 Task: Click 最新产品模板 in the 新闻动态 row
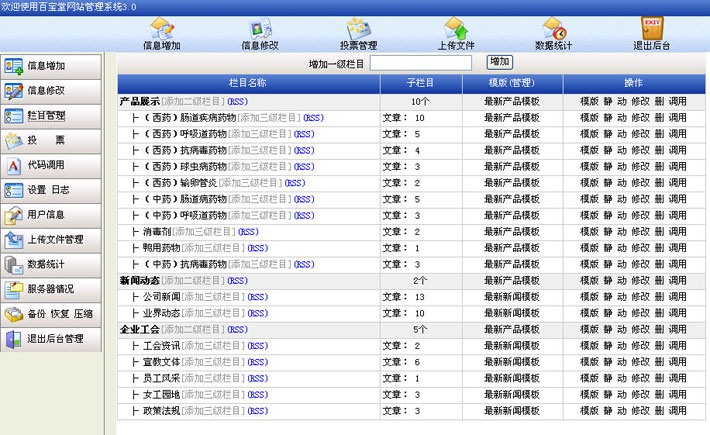click(512, 281)
